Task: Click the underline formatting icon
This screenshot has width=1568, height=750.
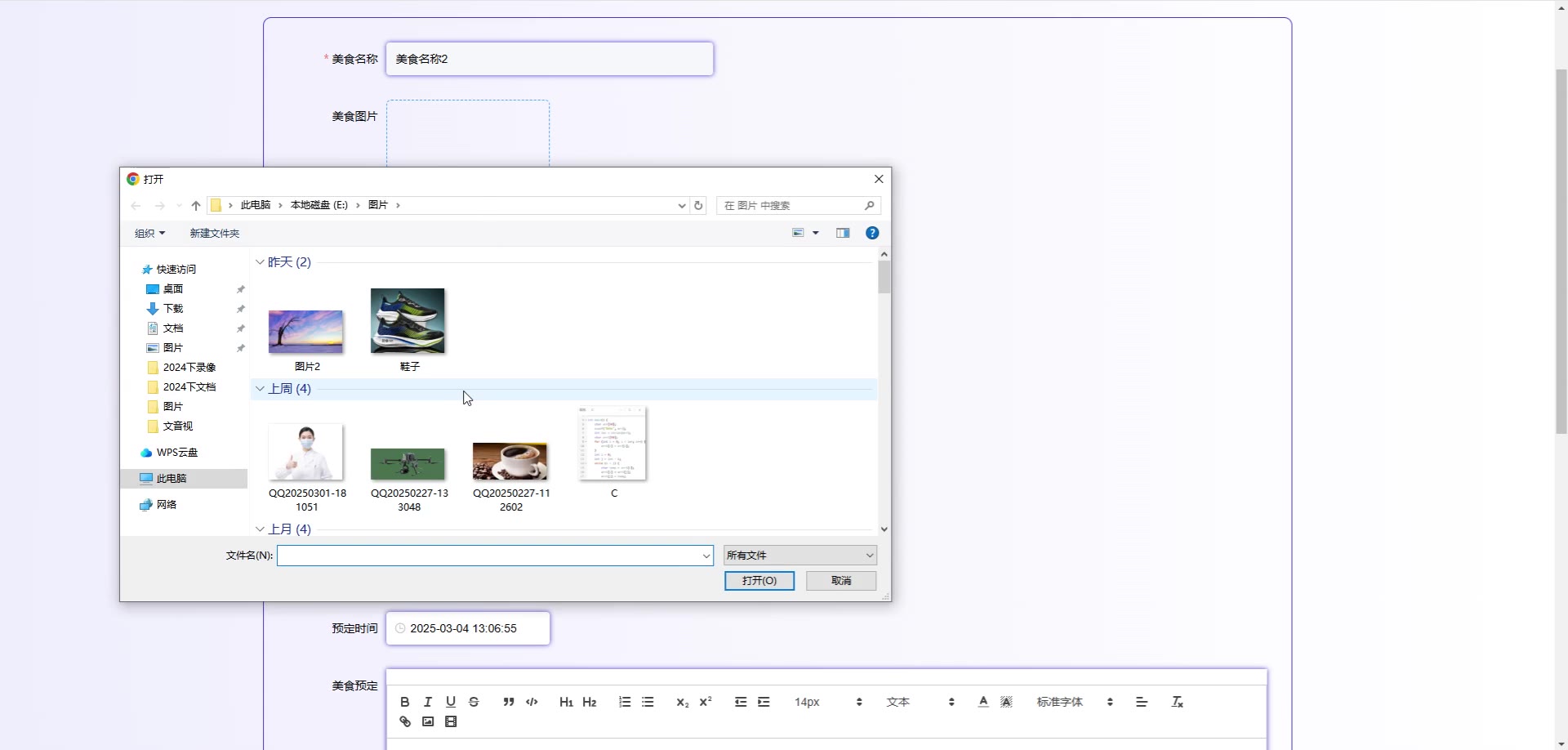Action: coord(451,702)
